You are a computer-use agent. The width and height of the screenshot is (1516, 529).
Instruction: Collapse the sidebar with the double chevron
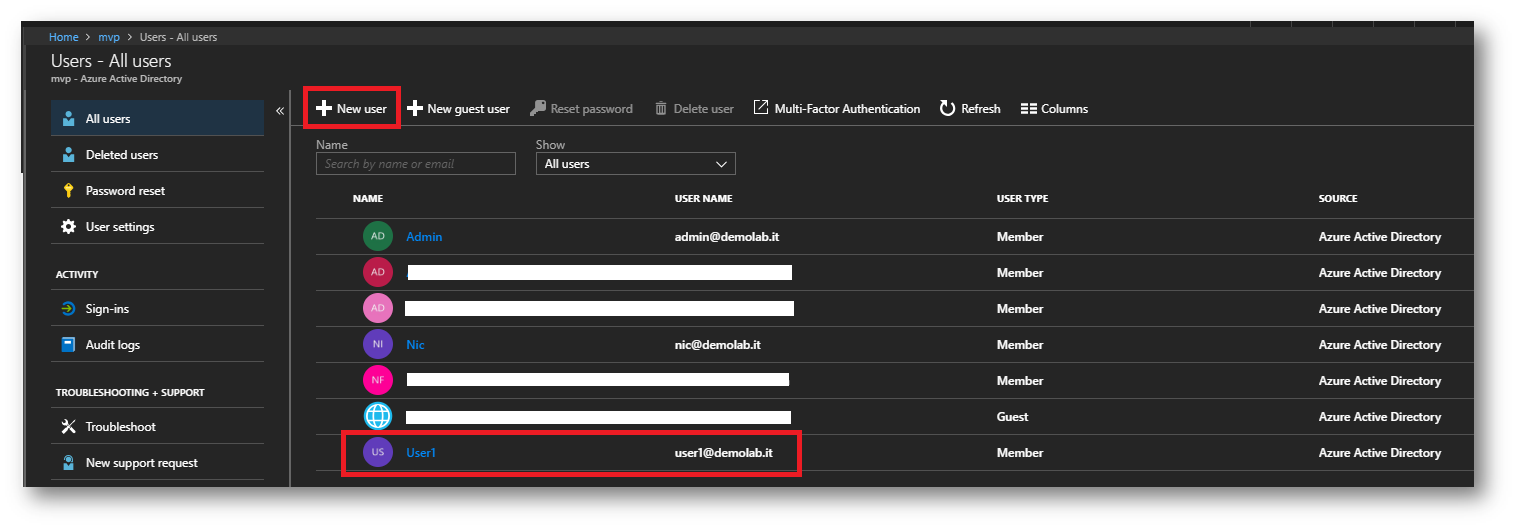click(x=280, y=111)
